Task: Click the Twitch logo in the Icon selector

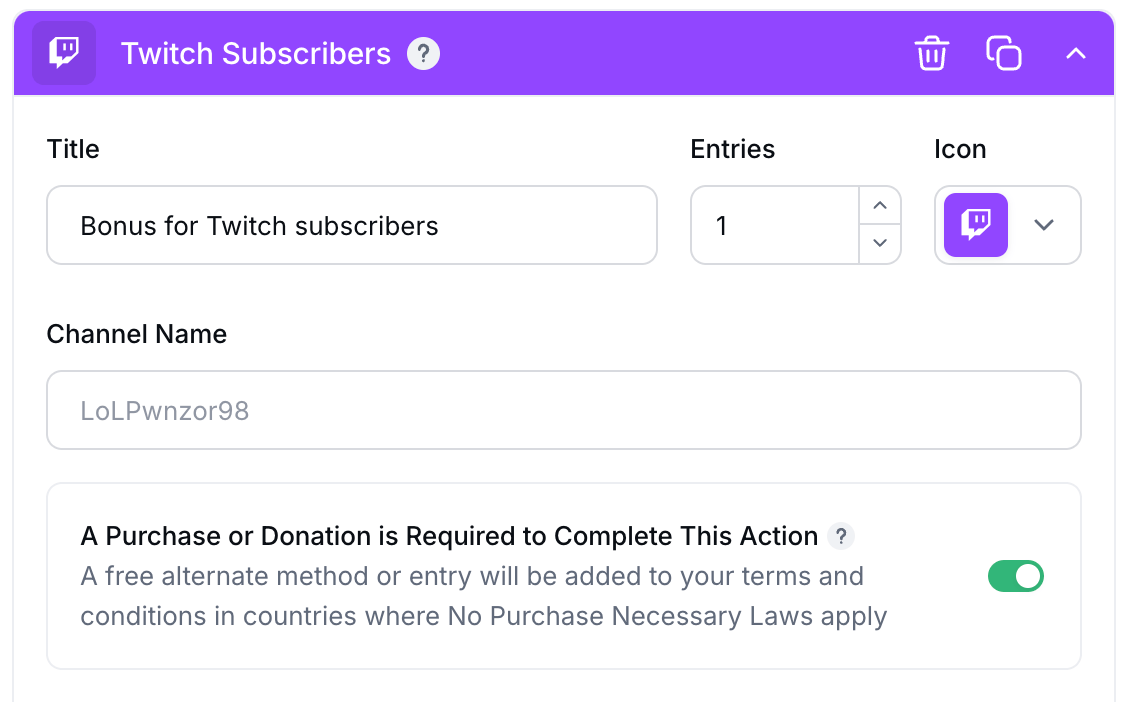Action: (x=975, y=225)
